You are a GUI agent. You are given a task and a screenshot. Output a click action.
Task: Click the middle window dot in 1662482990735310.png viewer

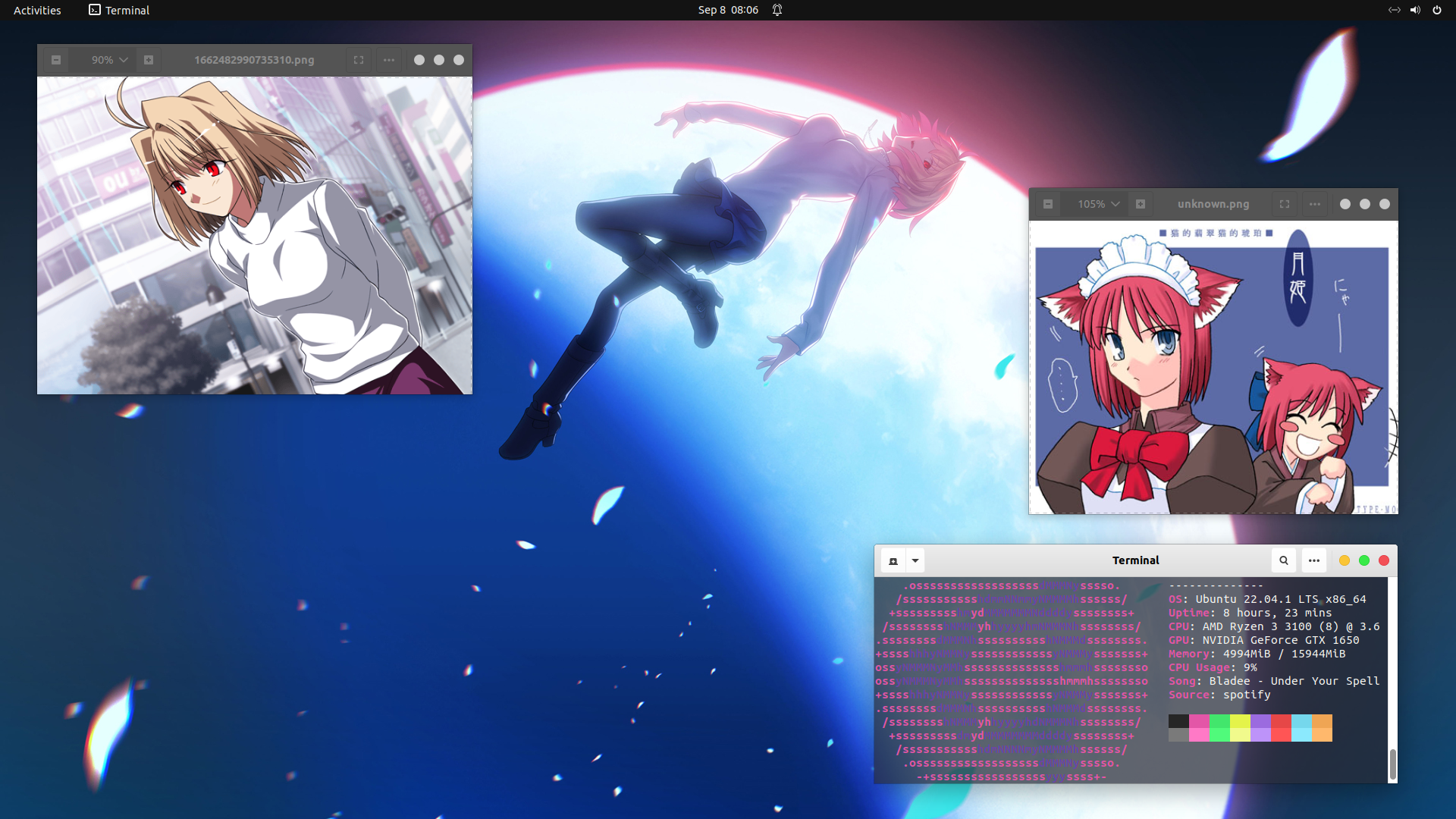click(439, 60)
